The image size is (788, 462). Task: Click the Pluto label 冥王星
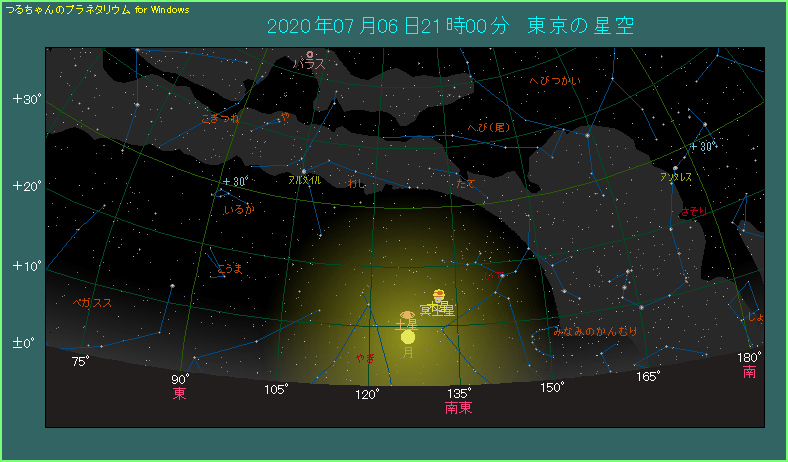click(436, 310)
